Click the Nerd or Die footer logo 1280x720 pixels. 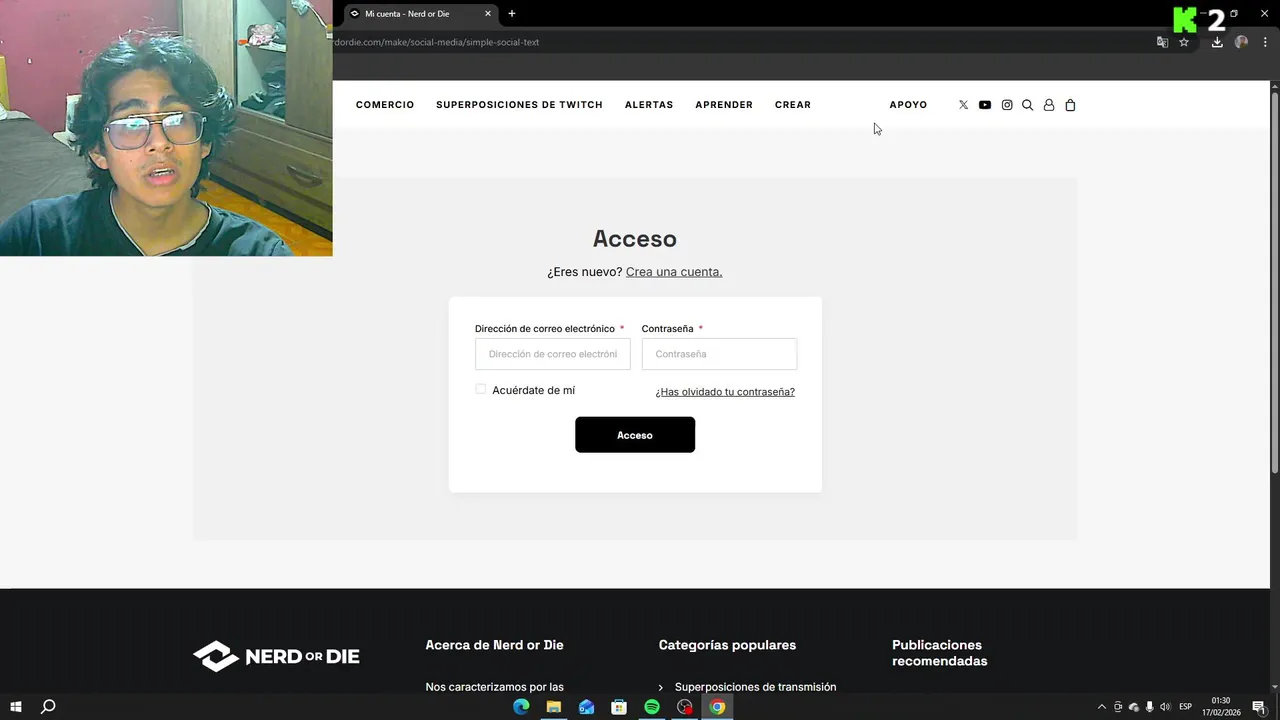coord(276,656)
